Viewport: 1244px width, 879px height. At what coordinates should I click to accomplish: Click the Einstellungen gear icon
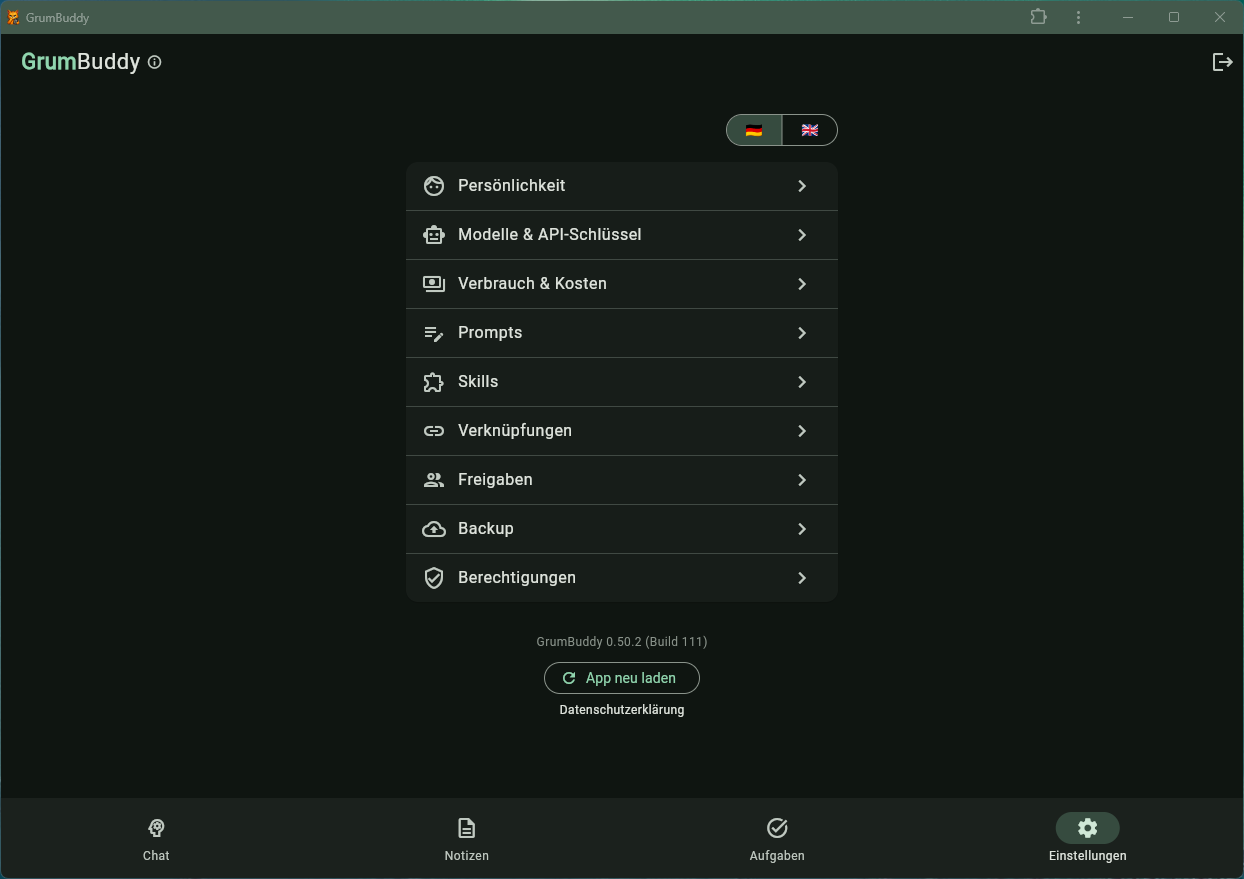1088,828
